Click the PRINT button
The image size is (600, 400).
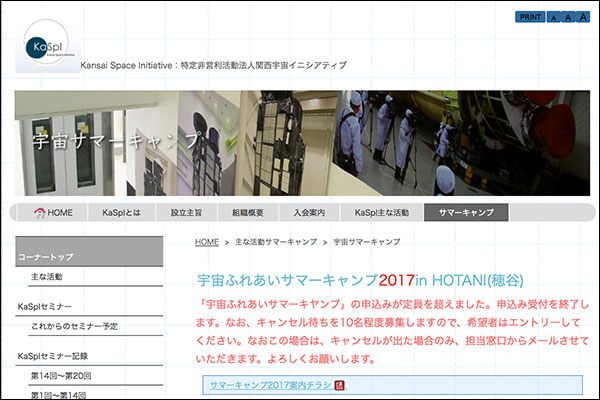pos(530,17)
